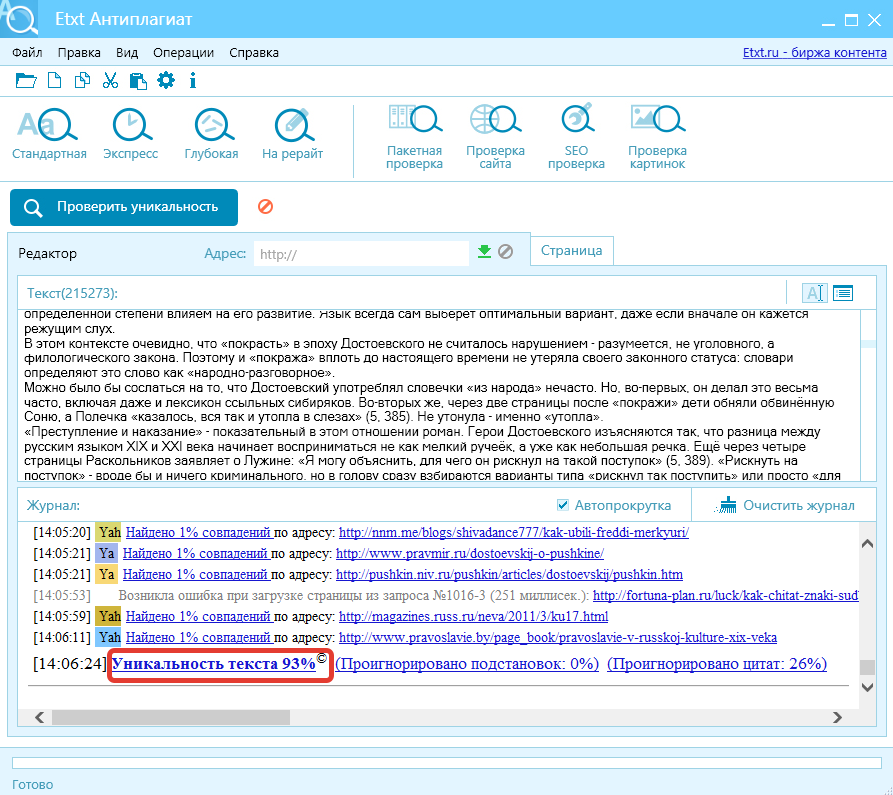Click the journal horizontal scrollbar left arrow

[x=39, y=718]
